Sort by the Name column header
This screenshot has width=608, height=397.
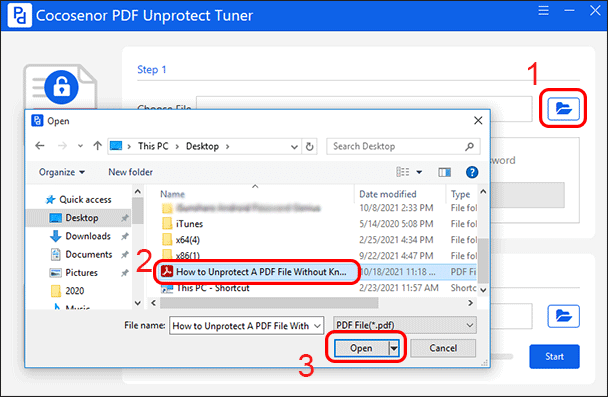click(172, 194)
